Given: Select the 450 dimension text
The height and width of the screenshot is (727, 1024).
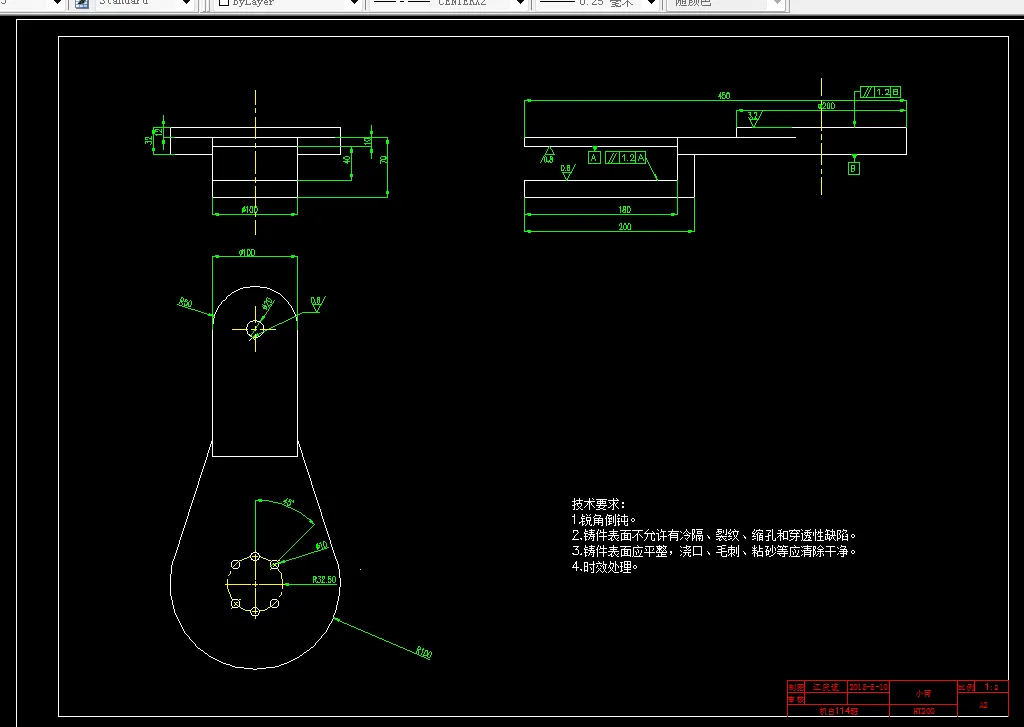Looking at the screenshot, I should click(x=724, y=95).
